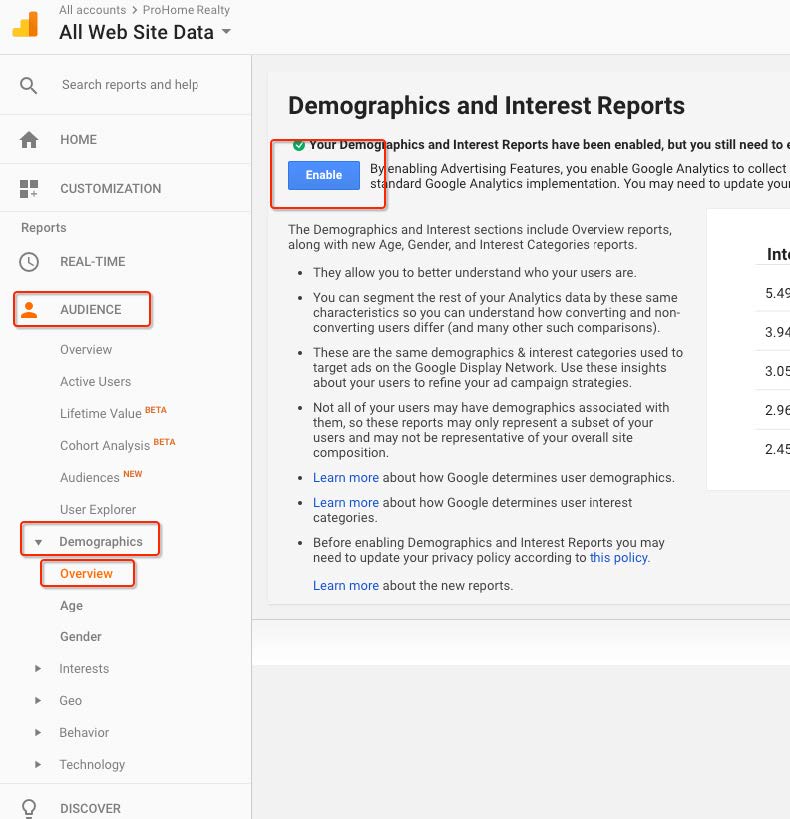Screen dimensions: 790x819
Task: Select Active Users report
Action: (96, 382)
